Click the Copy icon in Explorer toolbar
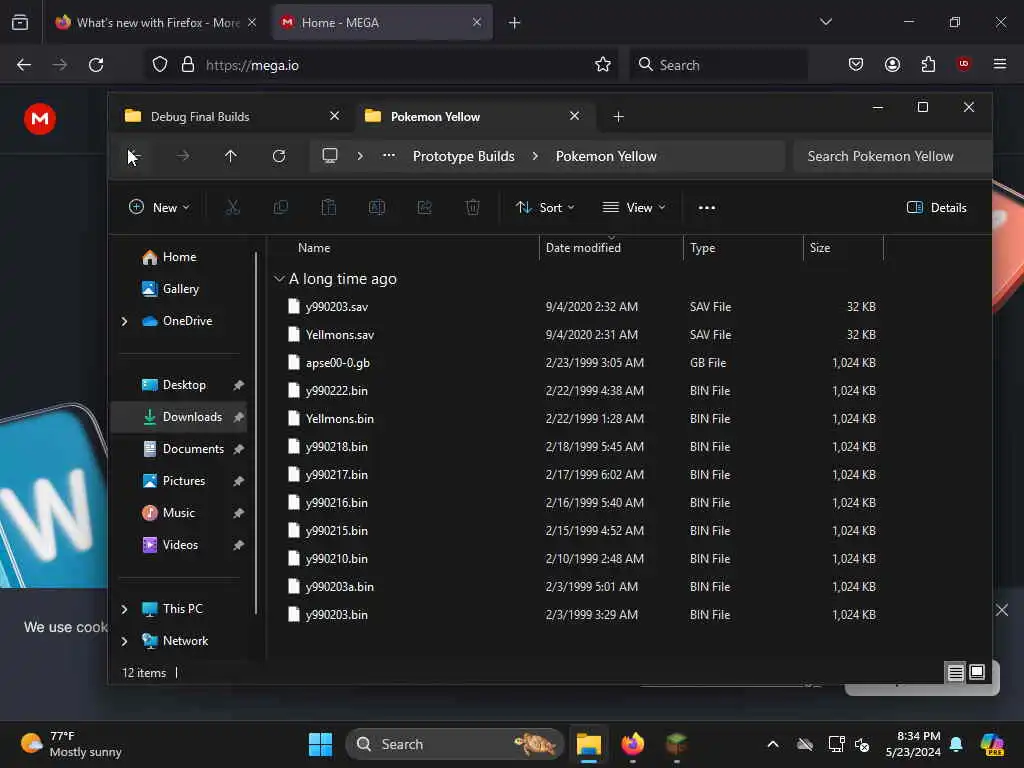The height and width of the screenshot is (768, 1024). (281, 208)
